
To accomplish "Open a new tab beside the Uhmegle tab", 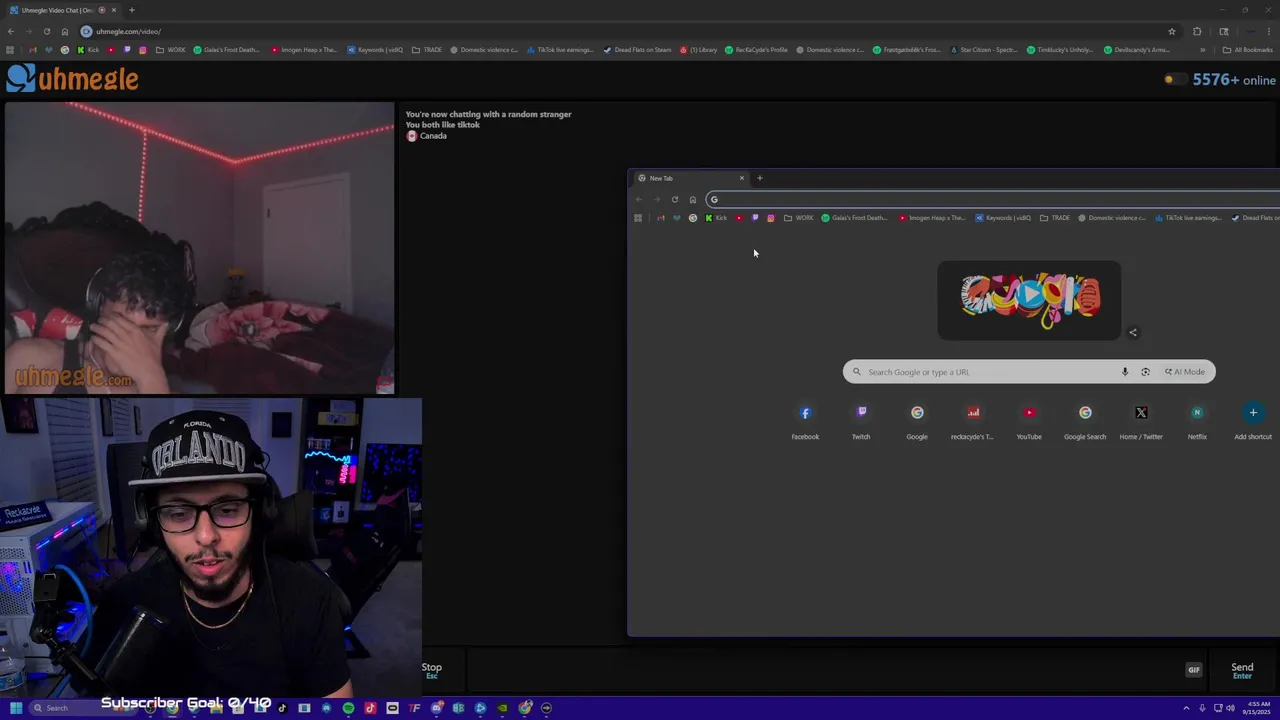I will (131, 10).
